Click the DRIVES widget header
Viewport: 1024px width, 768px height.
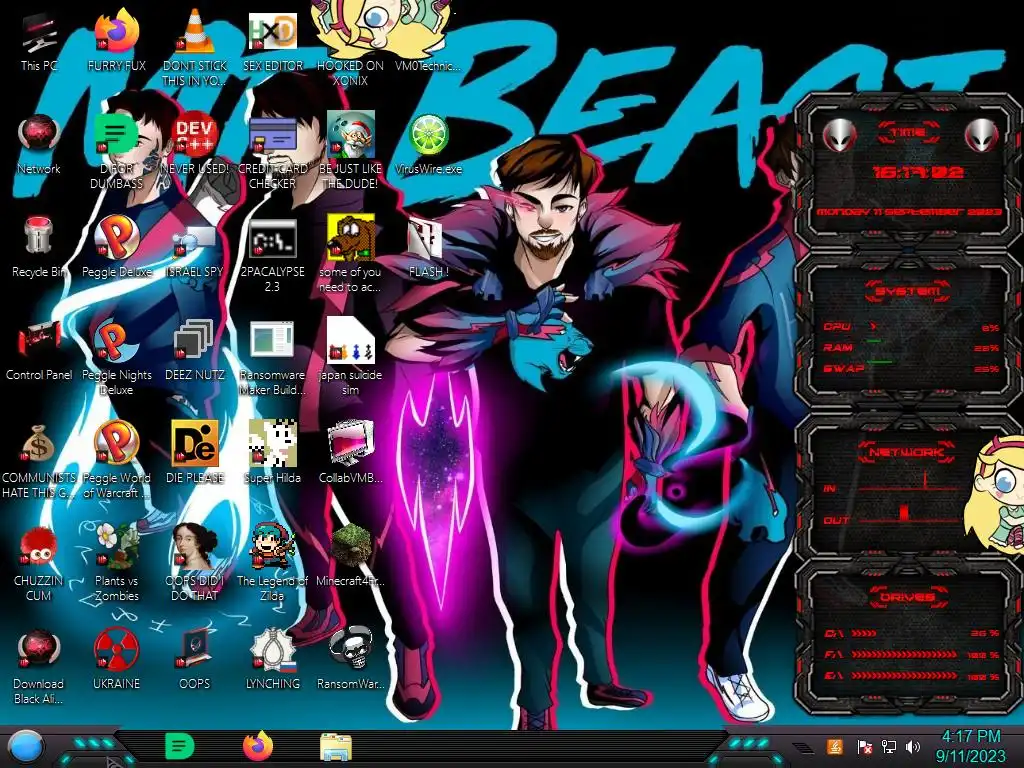point(906,597)
